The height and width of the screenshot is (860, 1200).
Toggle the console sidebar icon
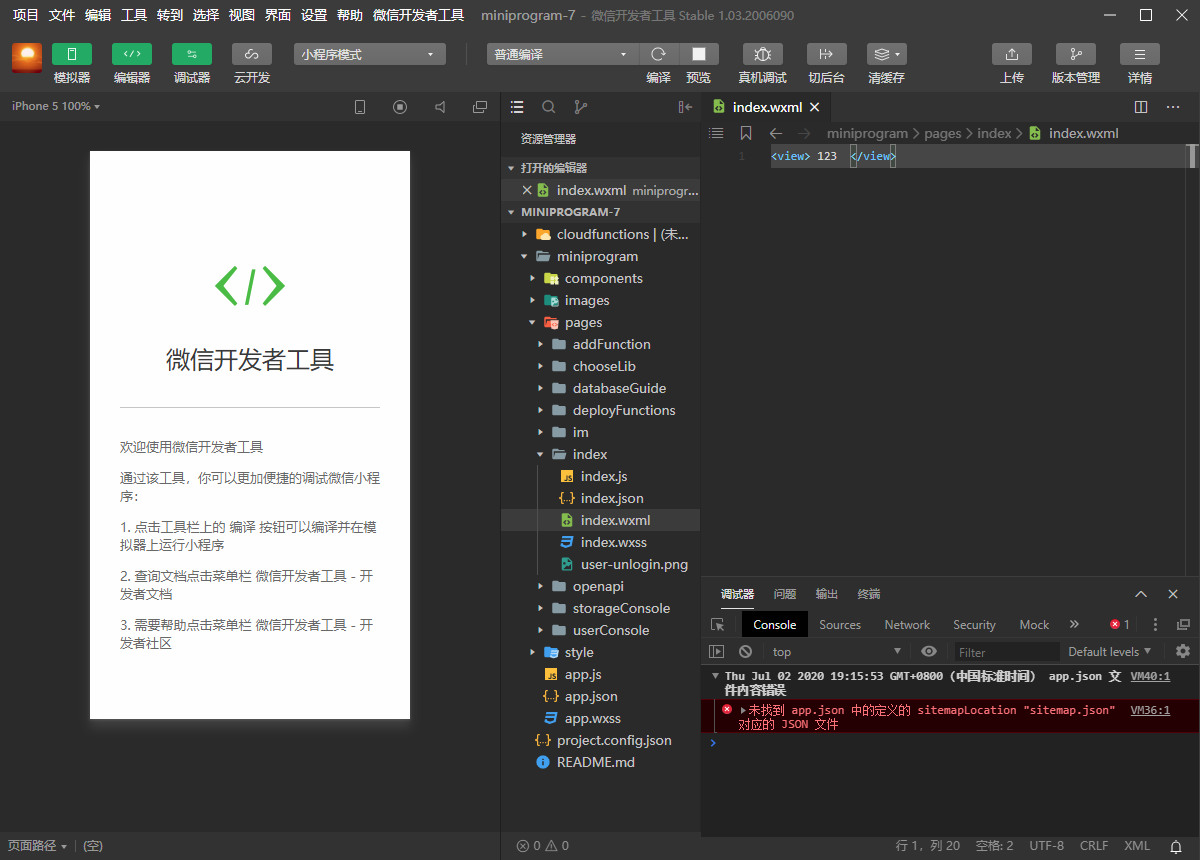click(716, 652)
